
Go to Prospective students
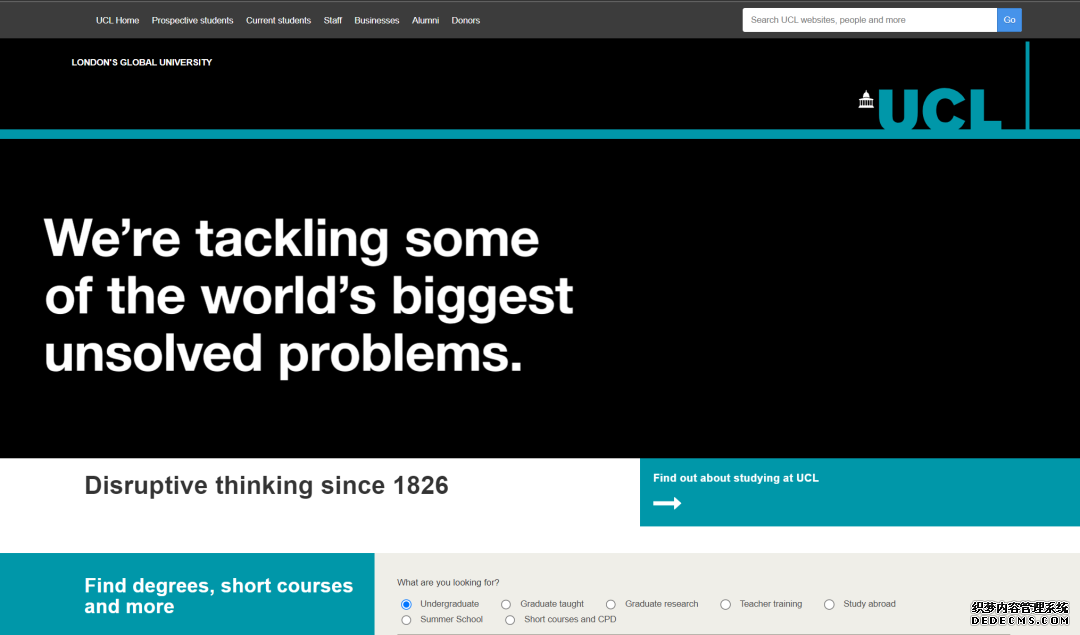[x=192, y=20]
